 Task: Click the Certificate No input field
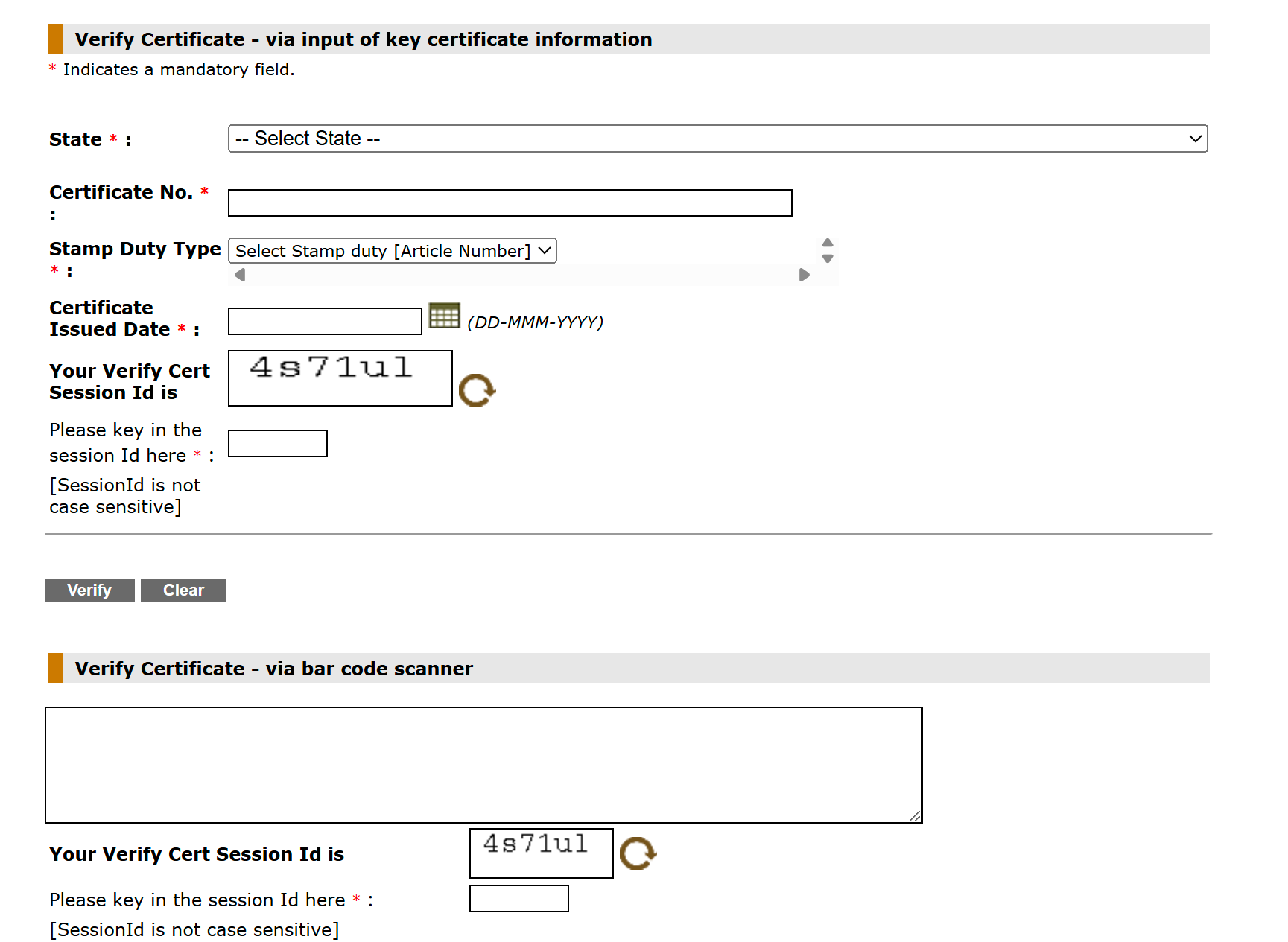[x=509, y=203]
